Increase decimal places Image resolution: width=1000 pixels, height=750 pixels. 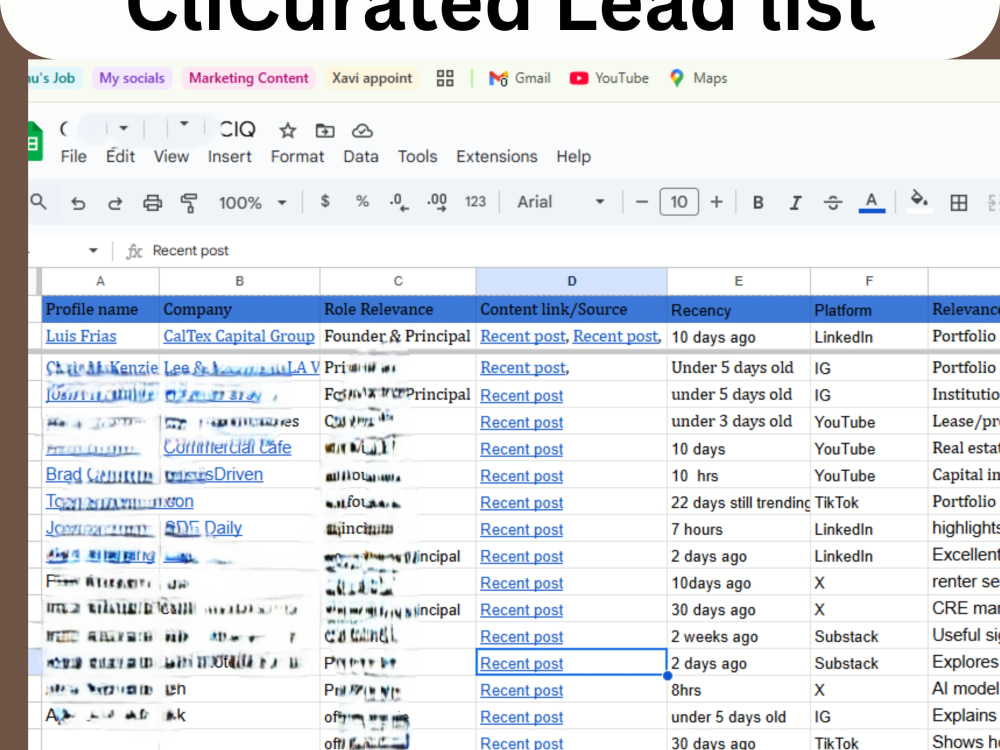click(x=437, y=202)
